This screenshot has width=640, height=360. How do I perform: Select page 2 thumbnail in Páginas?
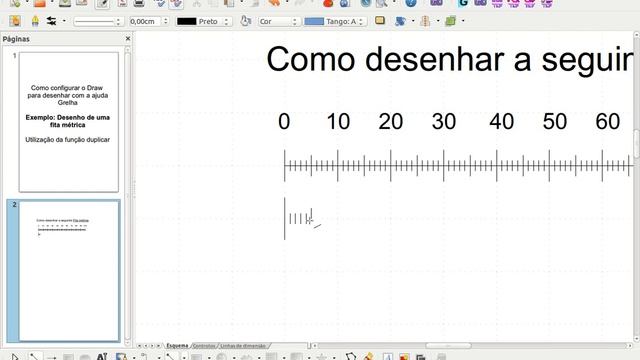[69, 271]
